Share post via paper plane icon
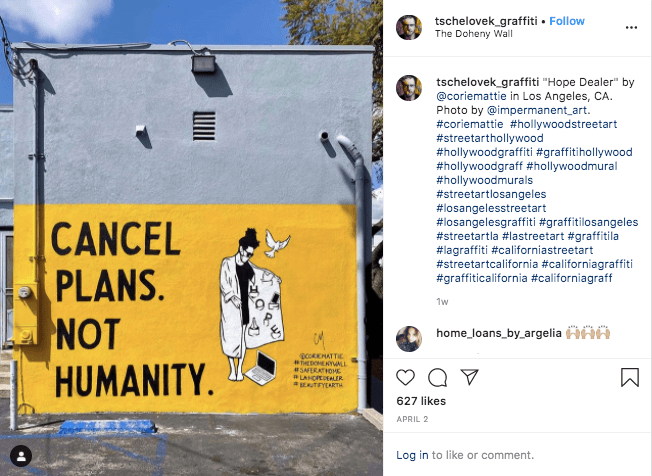 (x=469, y=377)
